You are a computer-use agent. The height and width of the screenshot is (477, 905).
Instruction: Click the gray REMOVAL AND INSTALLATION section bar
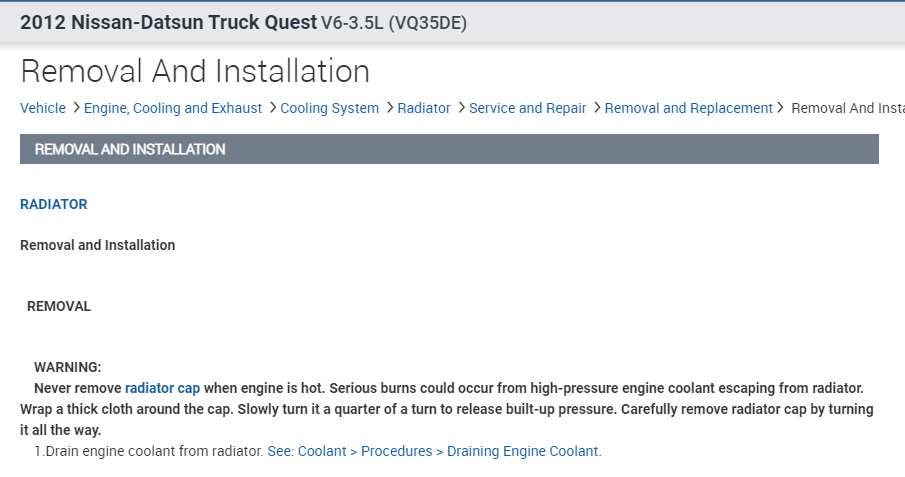click(x=449, y=149)
